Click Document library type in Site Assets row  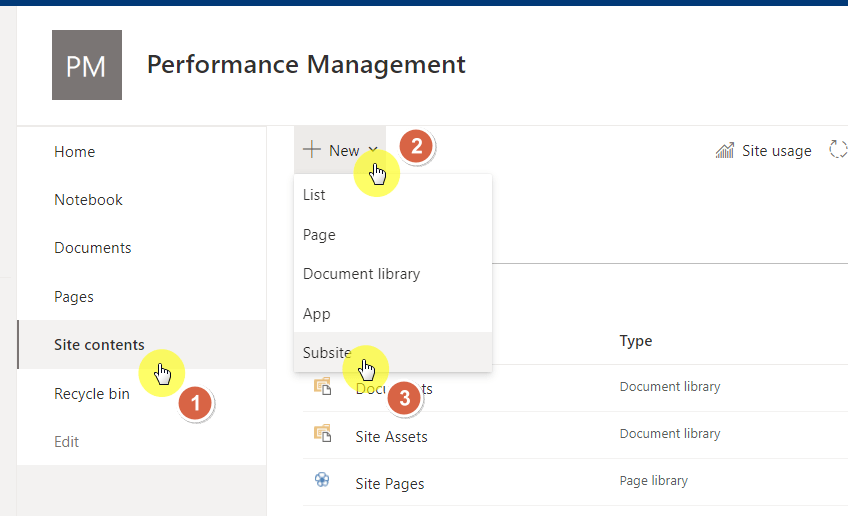click(670, 434)
